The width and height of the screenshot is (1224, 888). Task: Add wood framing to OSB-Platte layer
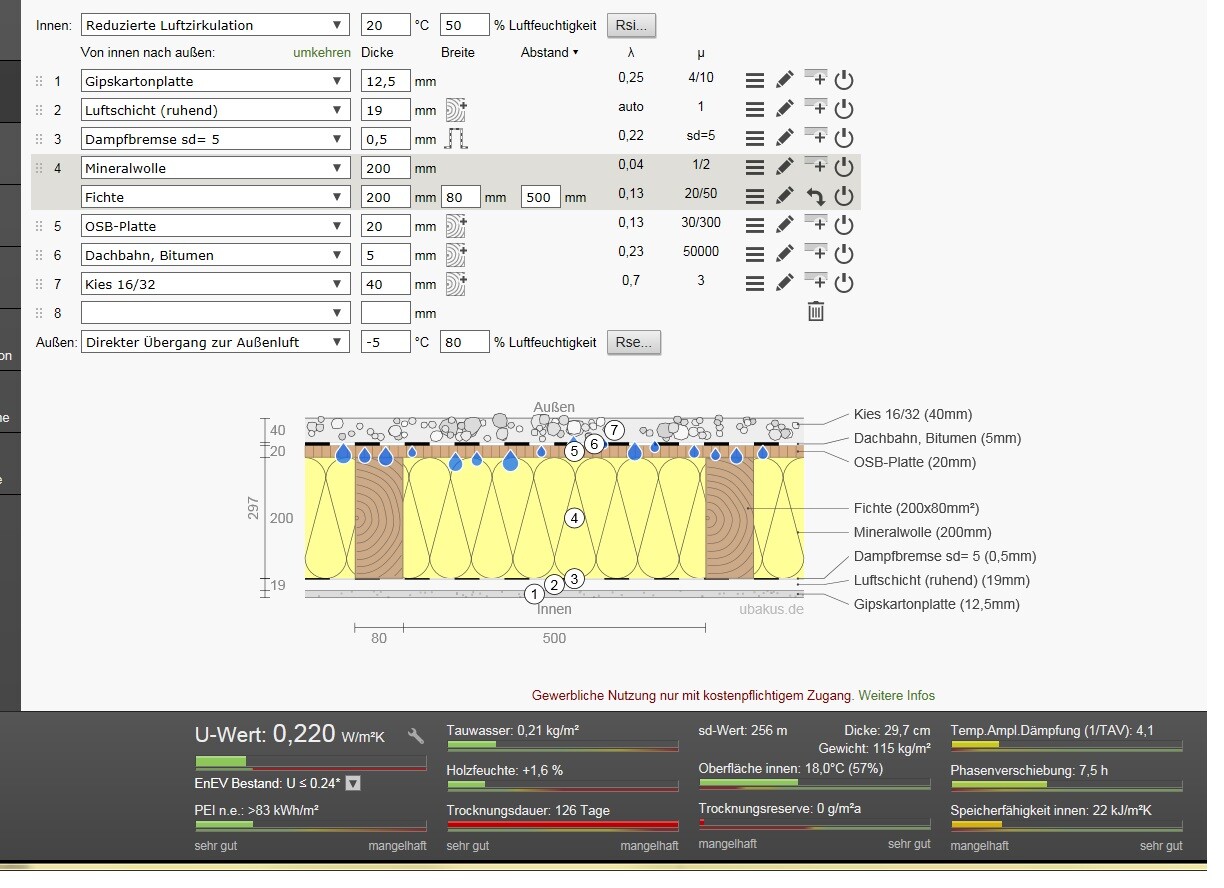(x=456, y=226)
